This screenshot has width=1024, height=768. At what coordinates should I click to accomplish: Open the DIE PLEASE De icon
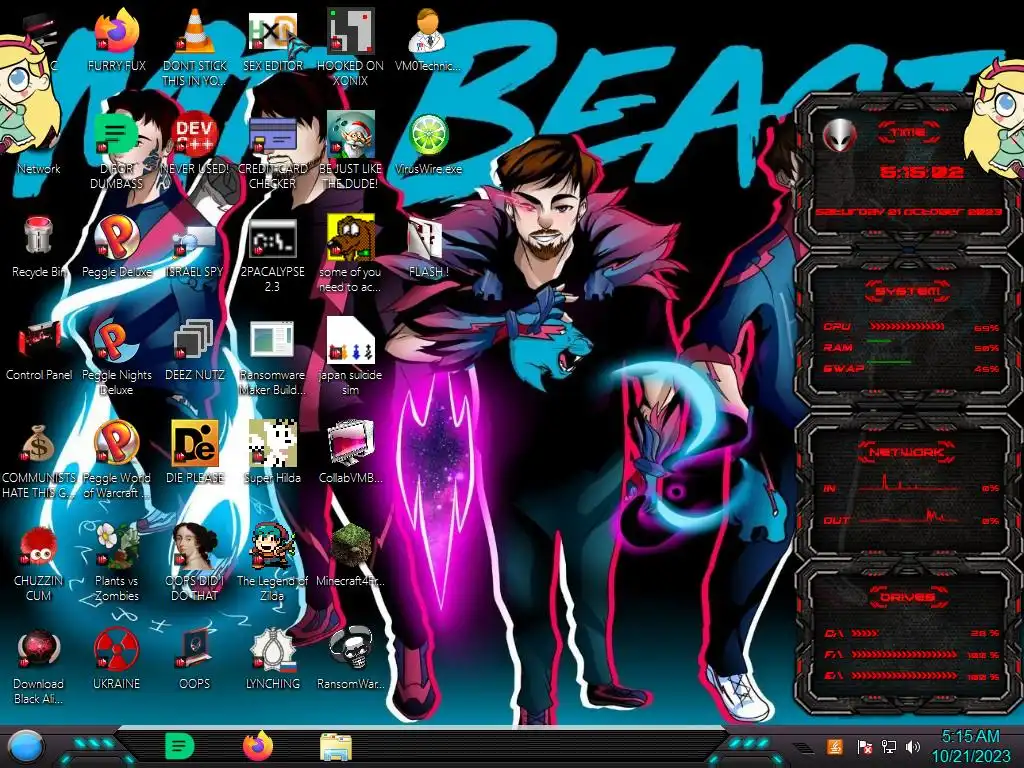tap(195, 443)
